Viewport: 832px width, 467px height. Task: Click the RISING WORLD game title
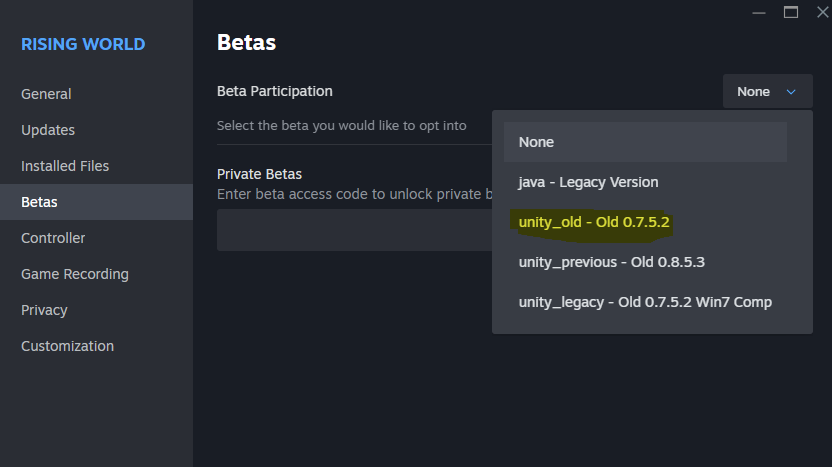pyautogui.click(x=83, y=44)
